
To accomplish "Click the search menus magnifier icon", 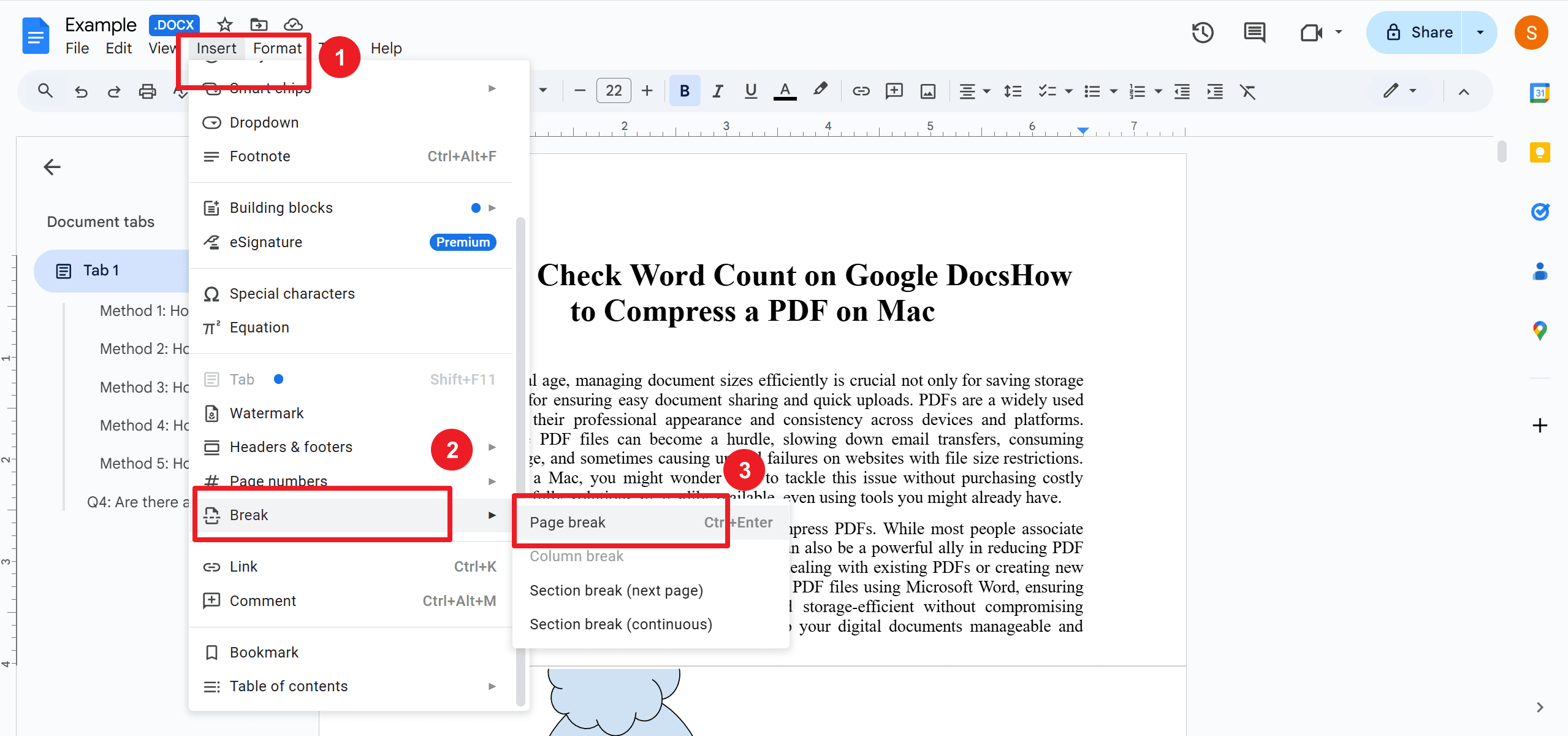I will pyautogui.click(x=45, y=91).
